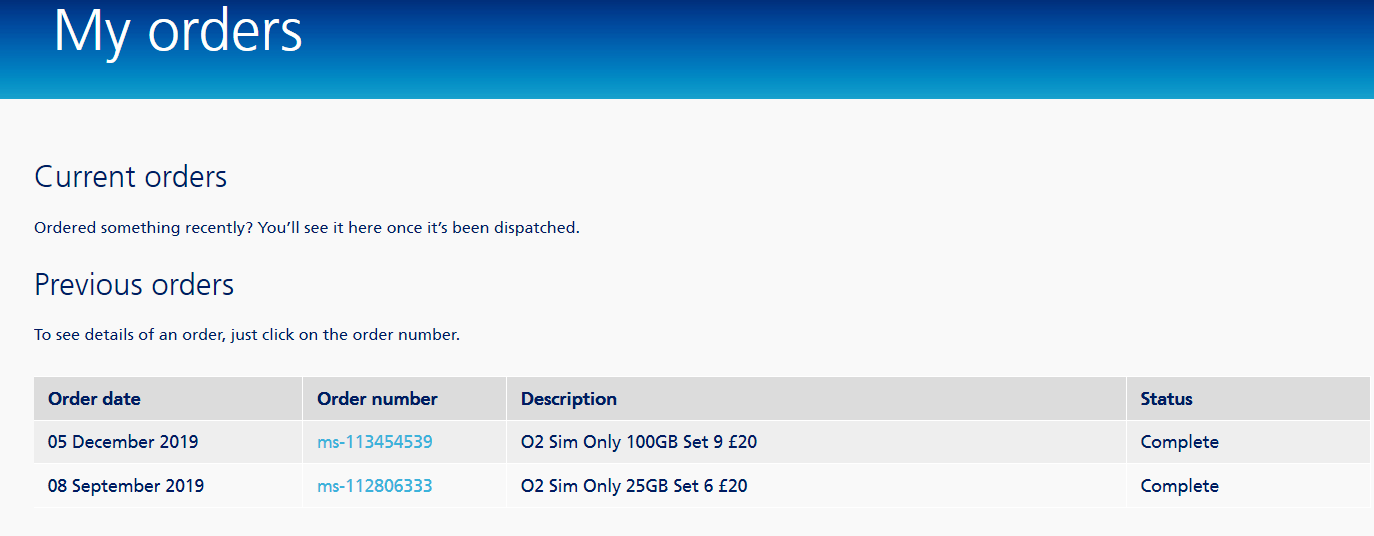Image resolution: width=1374 pixels, height=536 pixels.
Task: Click the blue header banner background
Action: coord(850,48)
